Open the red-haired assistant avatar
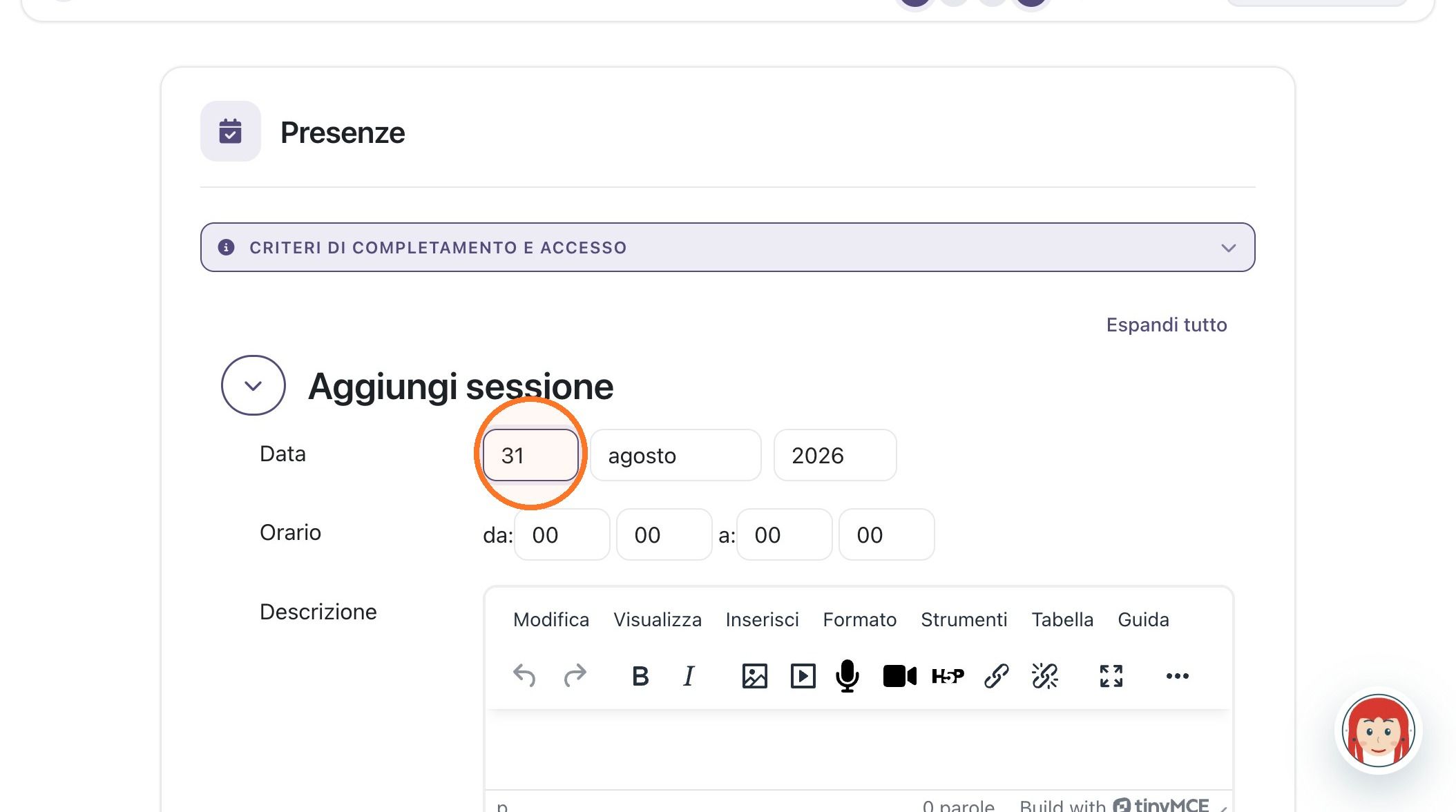Viewport: 1456px width, 812px height. [1378, 731]
